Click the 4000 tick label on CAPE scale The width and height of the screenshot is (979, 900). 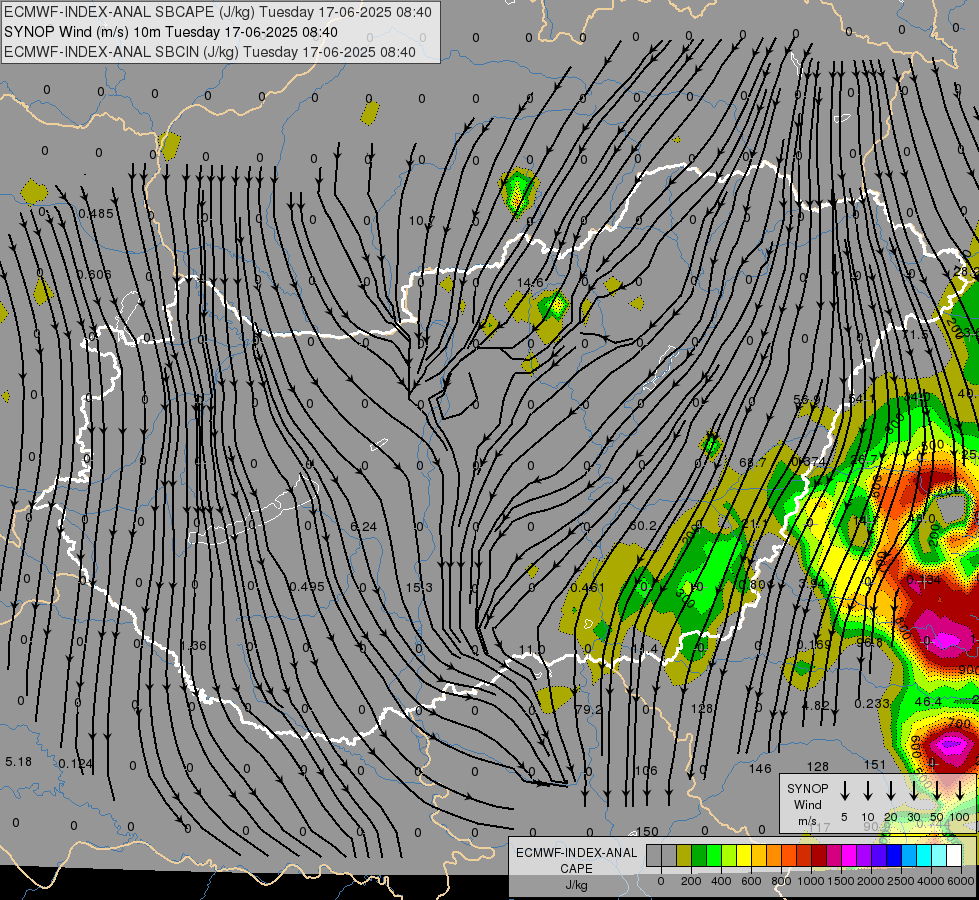pos(931,881)
